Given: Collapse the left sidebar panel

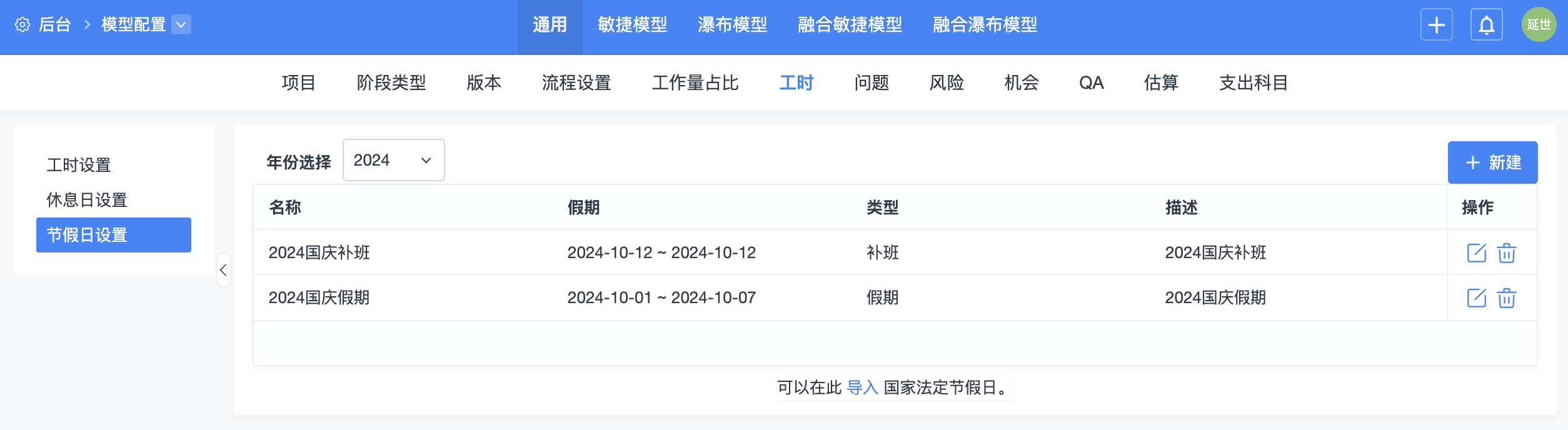Looking at the screenshot, I should click(223, 270).
